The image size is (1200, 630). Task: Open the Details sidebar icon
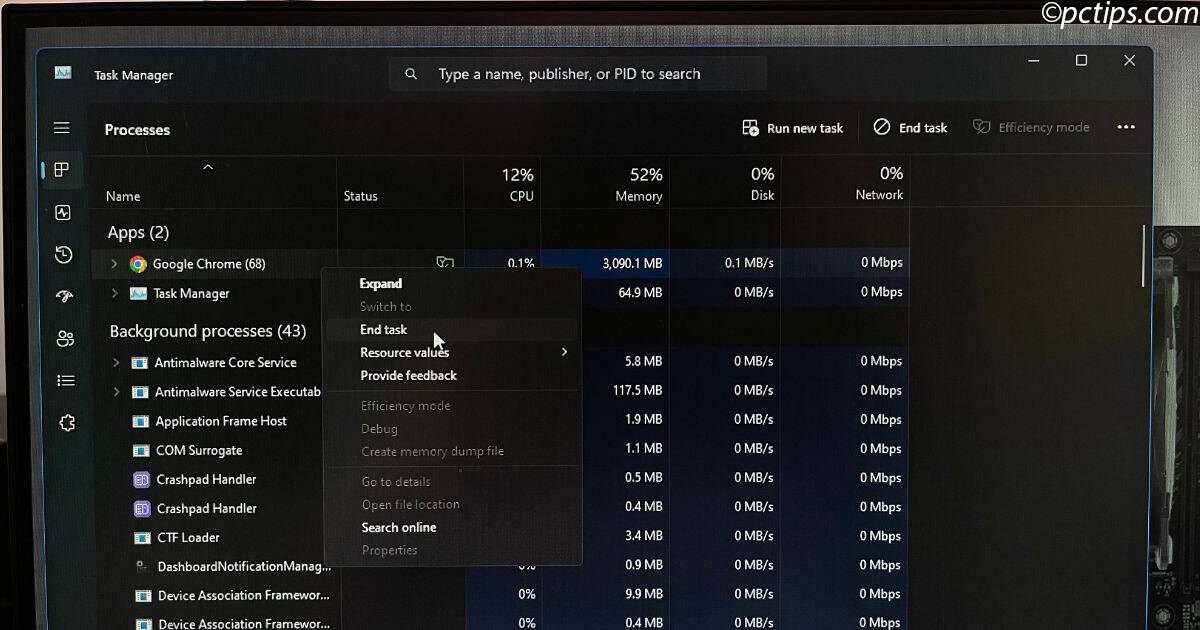[x=62, y=380]
